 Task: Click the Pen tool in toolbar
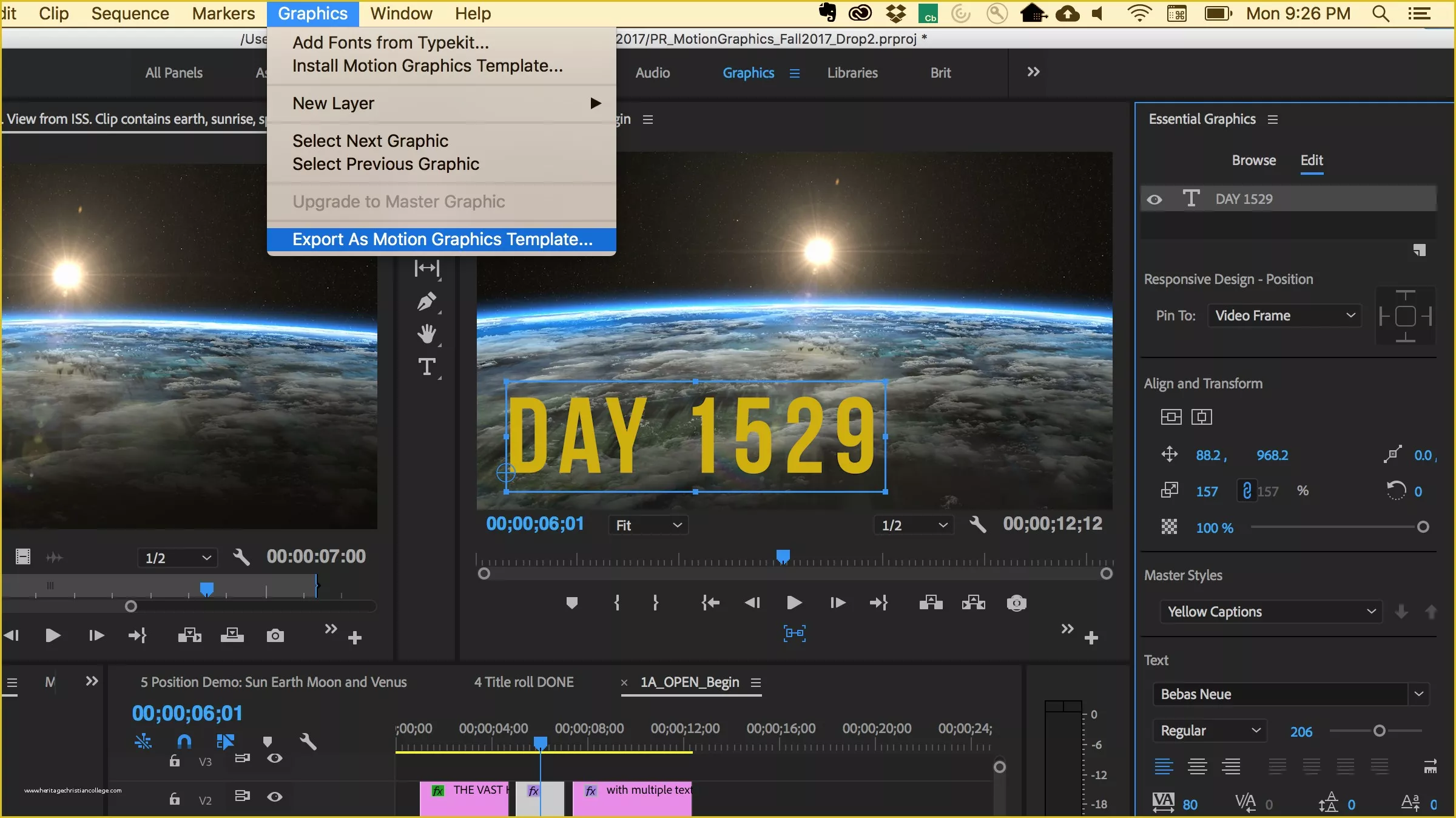[x=427, y=300]
